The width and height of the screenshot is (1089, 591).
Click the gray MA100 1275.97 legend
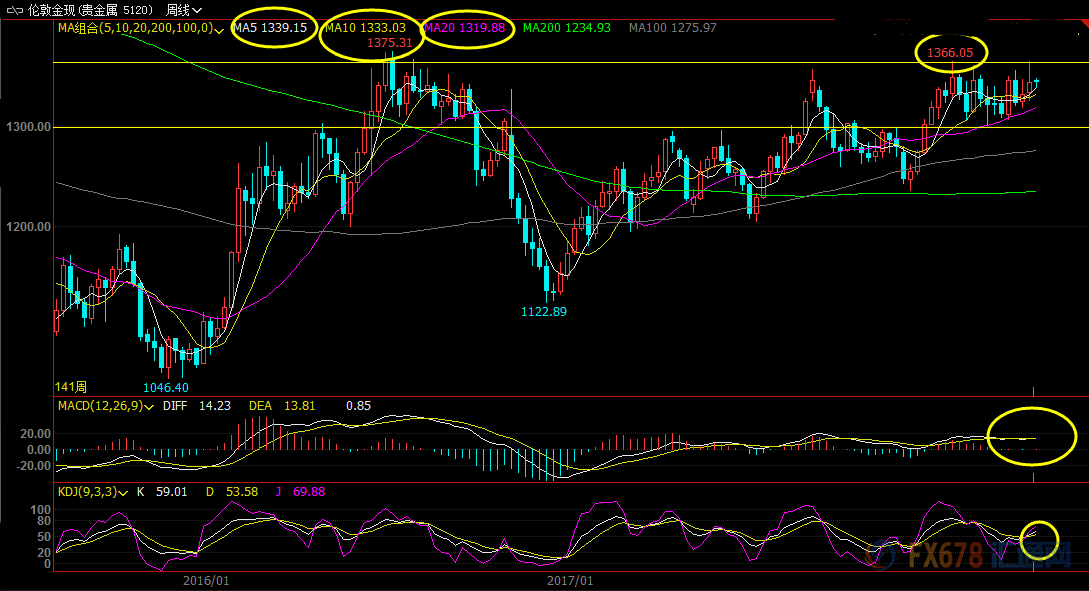click(672, 28)
